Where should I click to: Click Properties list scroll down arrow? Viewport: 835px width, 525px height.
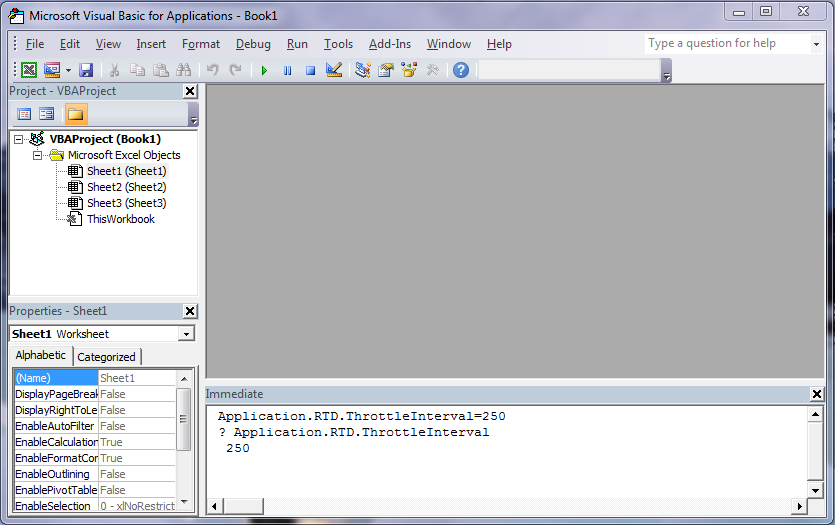coord(184,502)
